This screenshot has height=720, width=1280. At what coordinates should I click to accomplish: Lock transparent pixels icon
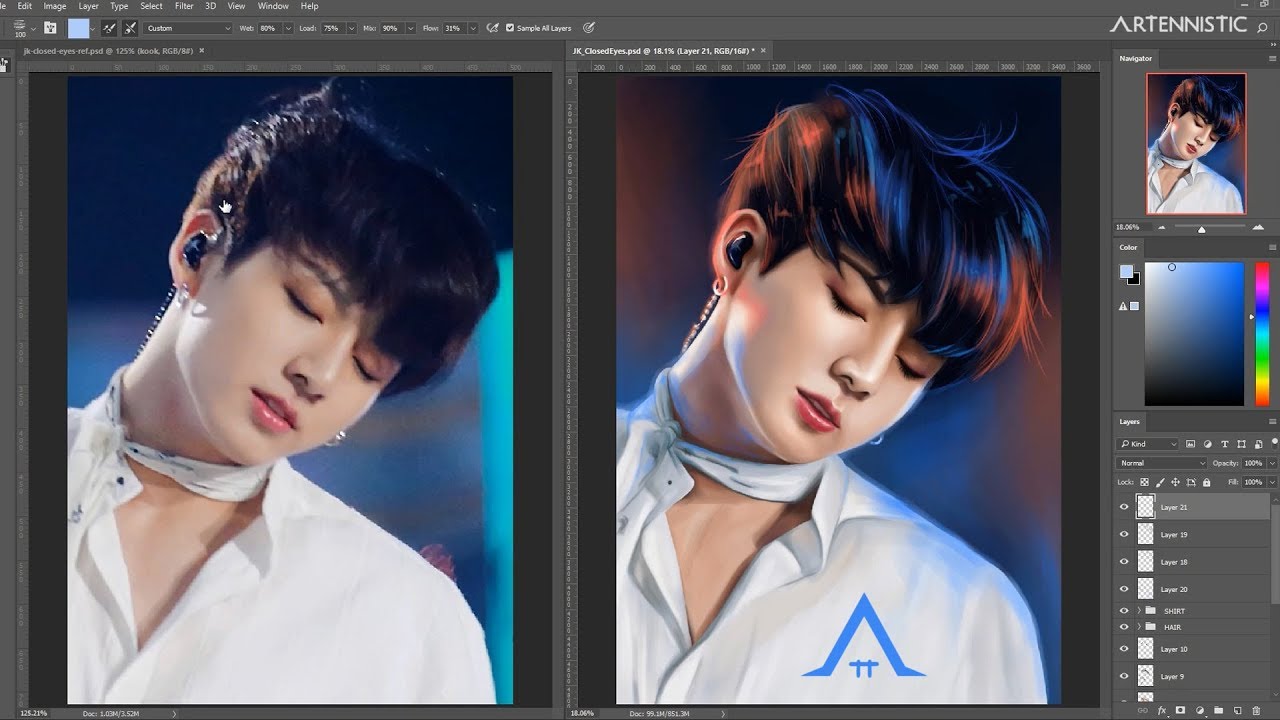pos(1145,482)
